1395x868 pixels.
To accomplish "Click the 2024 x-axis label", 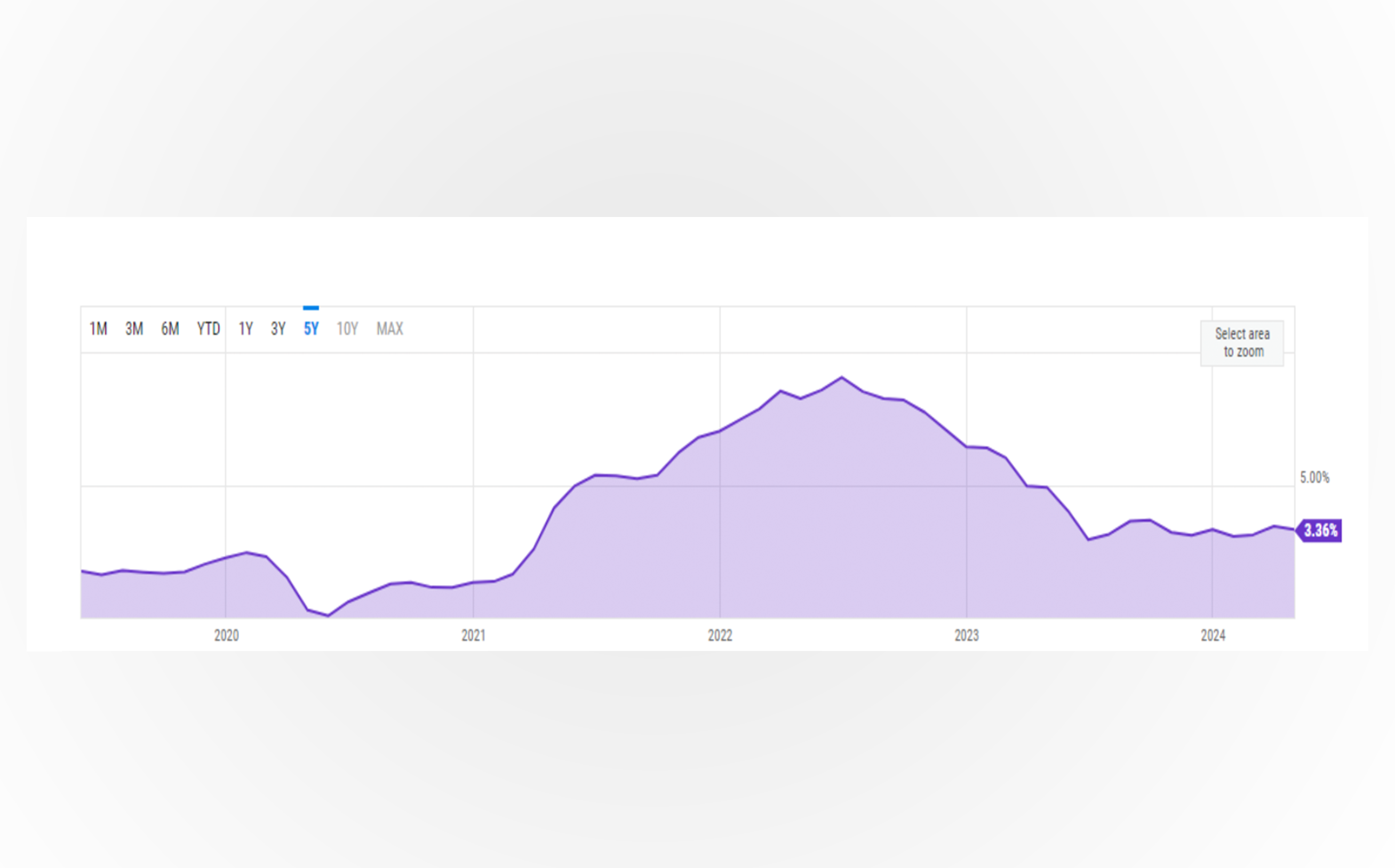I will [x=1213, y=636].
